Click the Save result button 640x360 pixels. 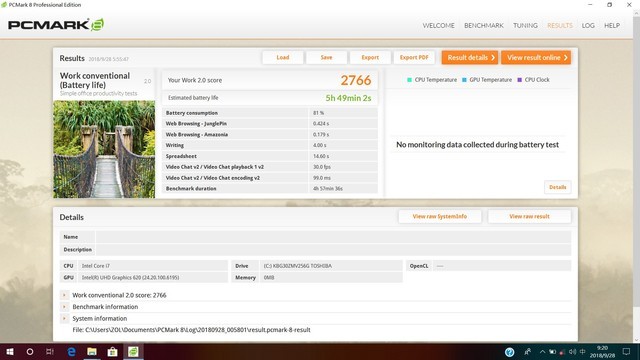pyautogui.click(x=327, y=58)
